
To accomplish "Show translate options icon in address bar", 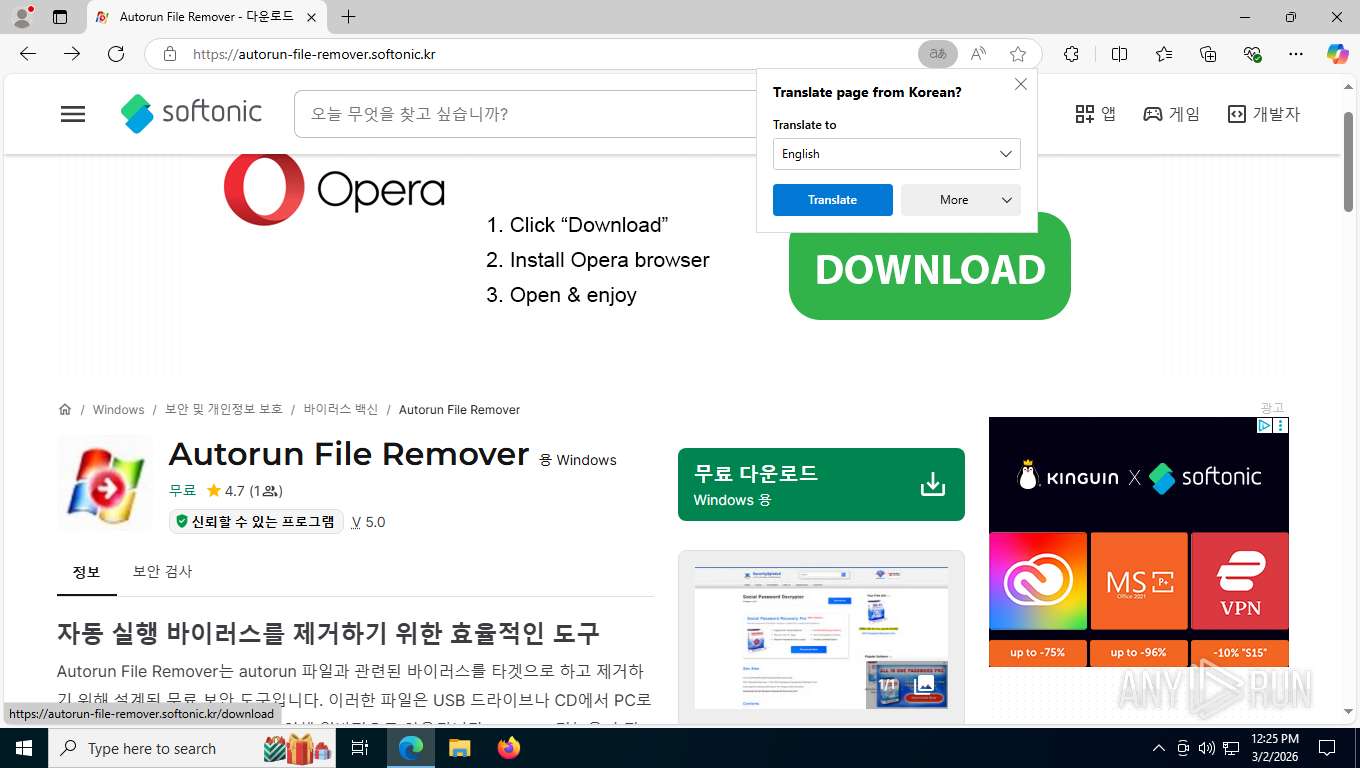I will pyautogui.click(x=938, y=54).
